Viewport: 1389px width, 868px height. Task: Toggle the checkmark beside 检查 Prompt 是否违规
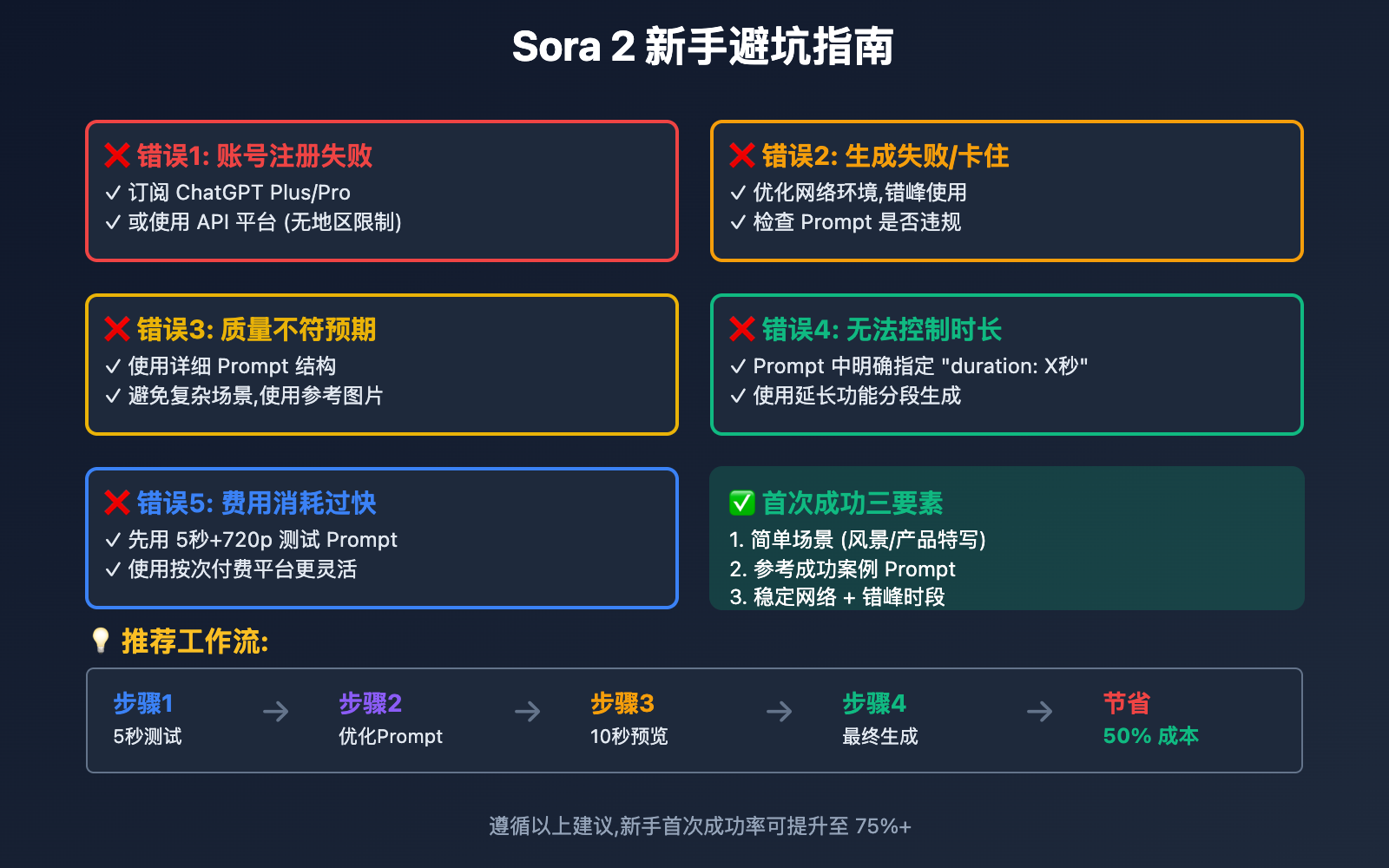[x=738, y=222]
